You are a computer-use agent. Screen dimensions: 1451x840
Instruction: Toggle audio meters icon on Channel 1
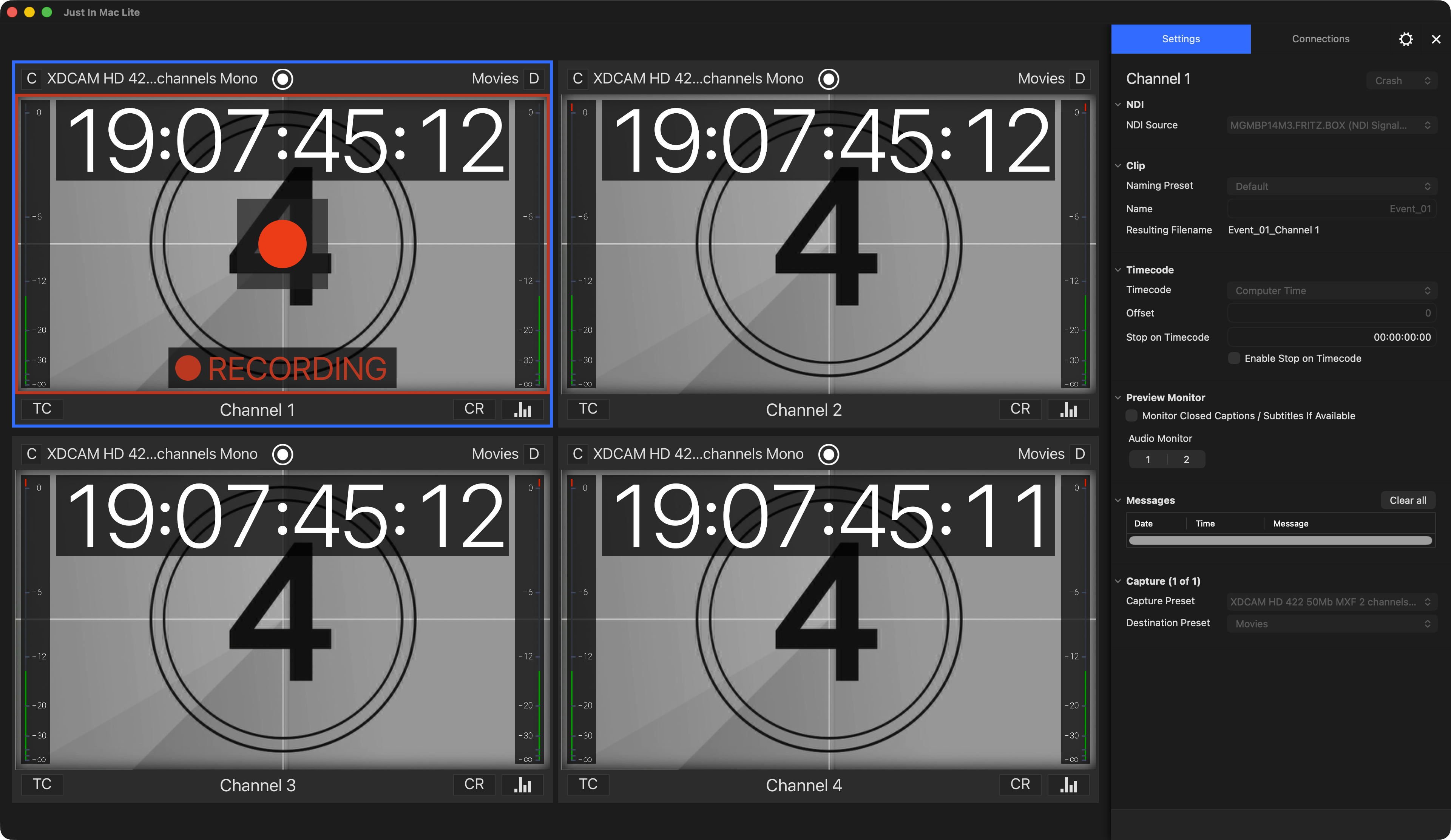click(x=522, y=409)
